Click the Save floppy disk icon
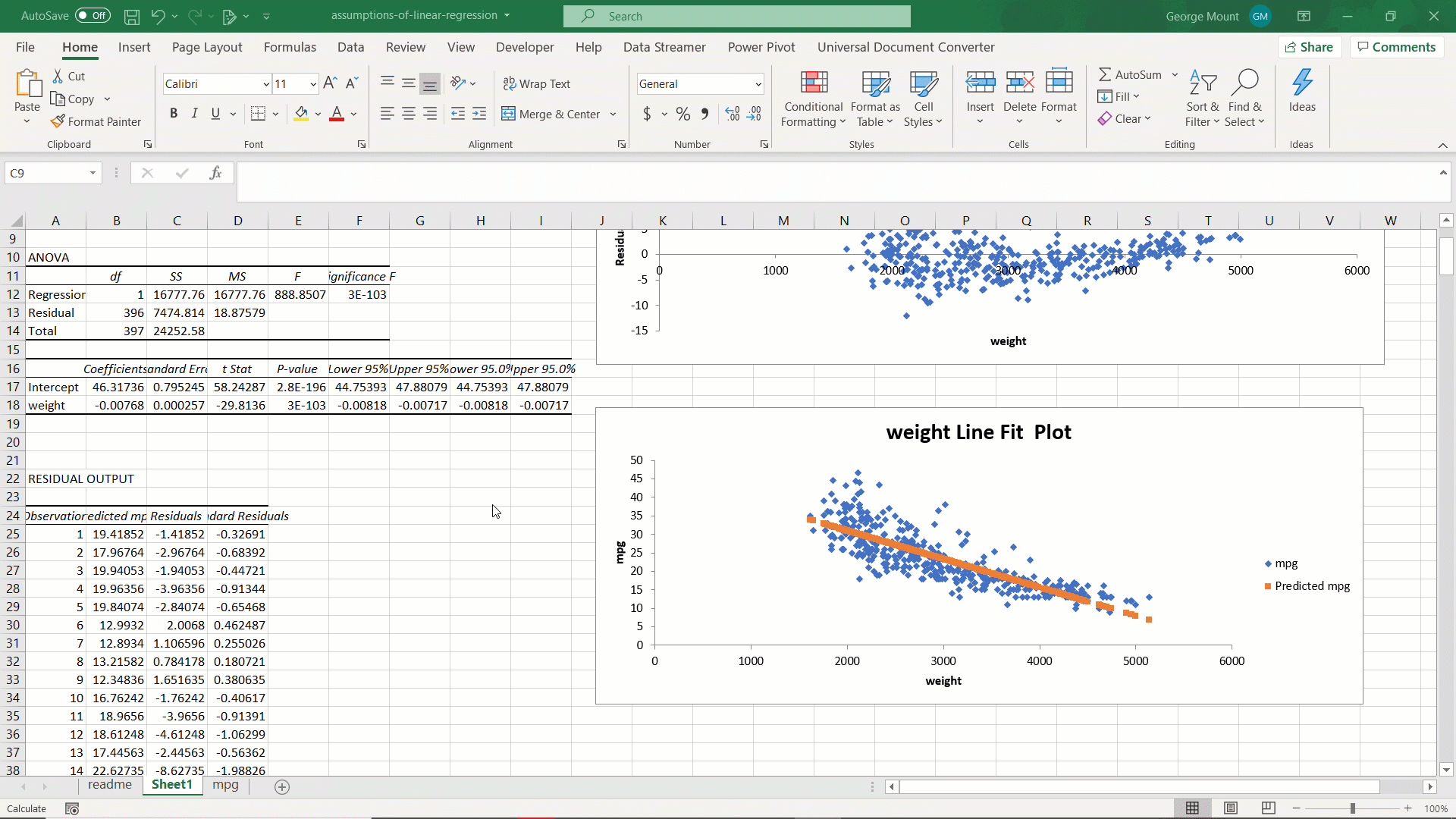 [132, 16]
